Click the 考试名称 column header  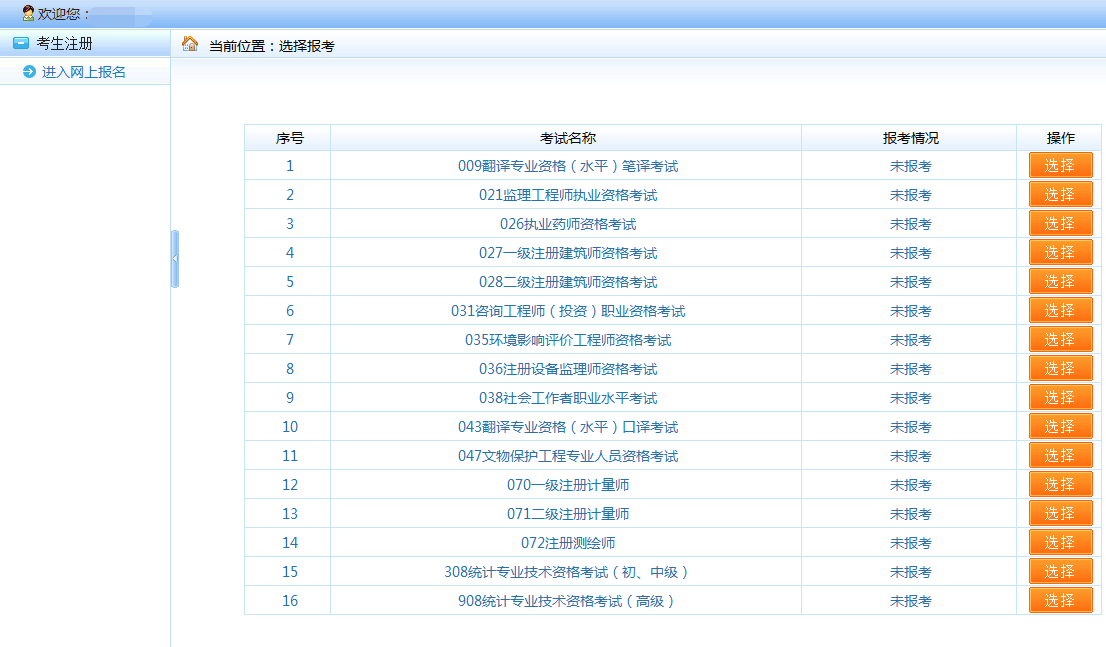tap(567, 138)
